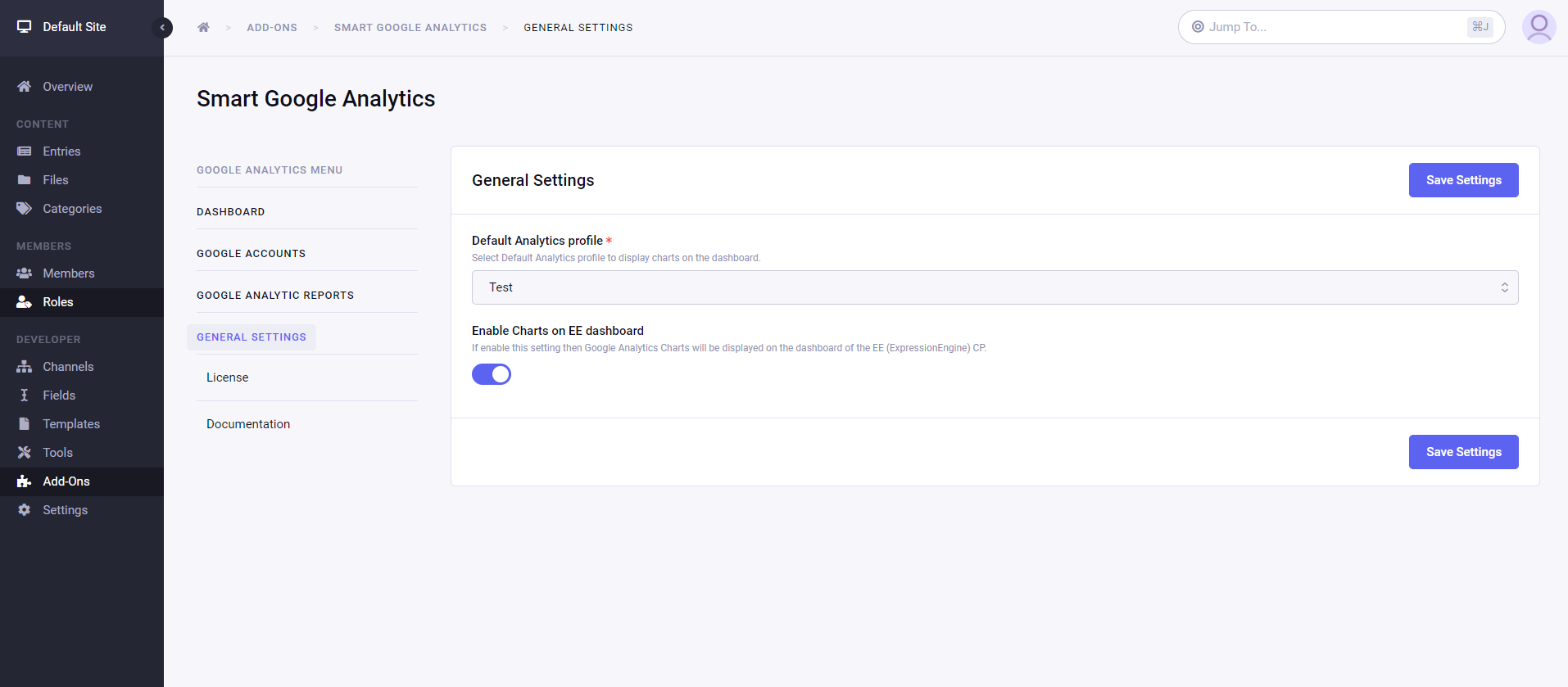
Task: Click the Files folder icon
Action: tap(24, 180)
